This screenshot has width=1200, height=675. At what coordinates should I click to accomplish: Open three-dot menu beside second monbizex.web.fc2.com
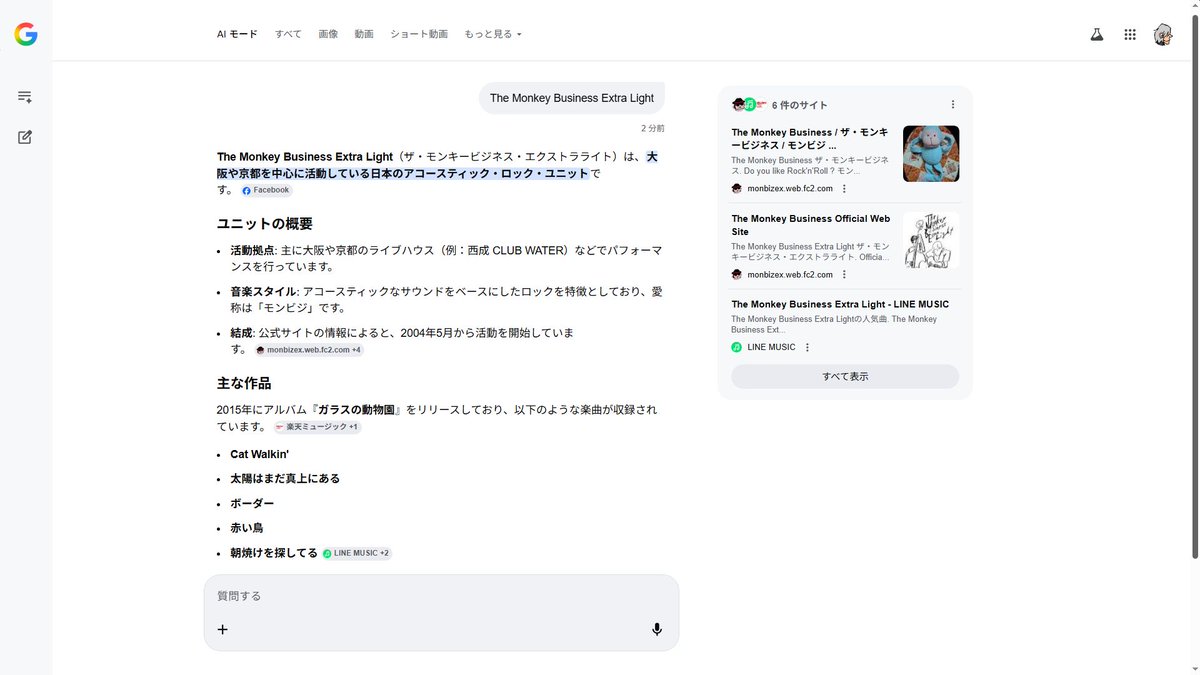pyautogui.click(x=844, y=274)
